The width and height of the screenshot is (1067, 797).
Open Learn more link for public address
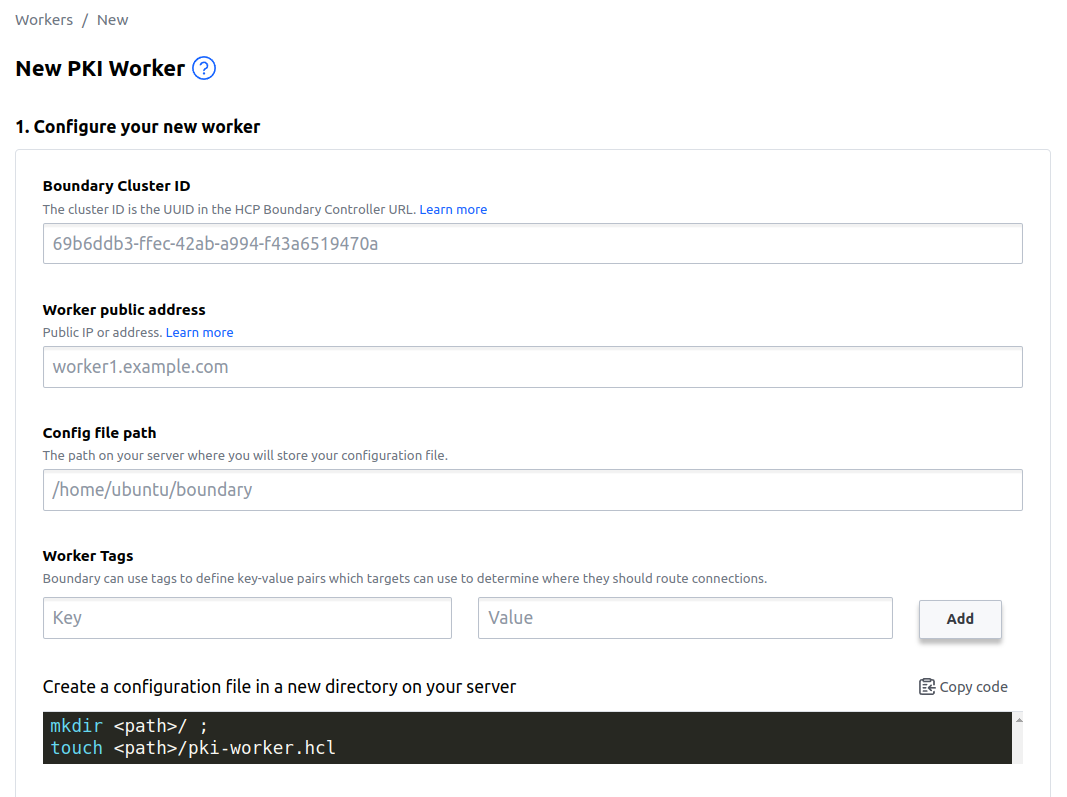click(x=199, y=333)
